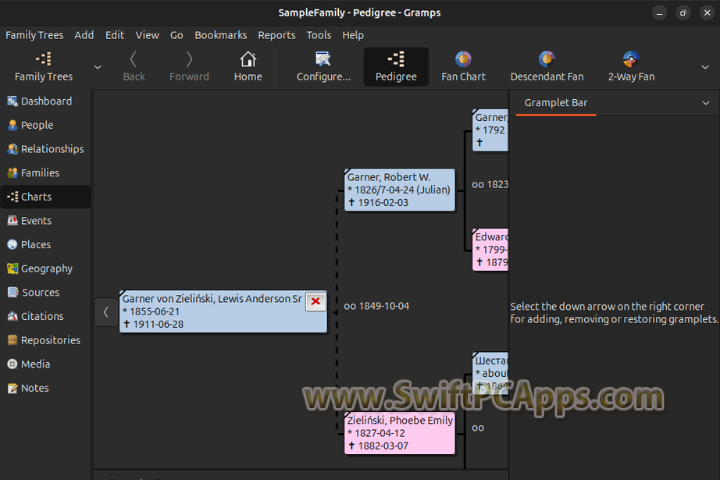
Task: Select the Garner 1792 ancestor box
Action: (490, 130)
